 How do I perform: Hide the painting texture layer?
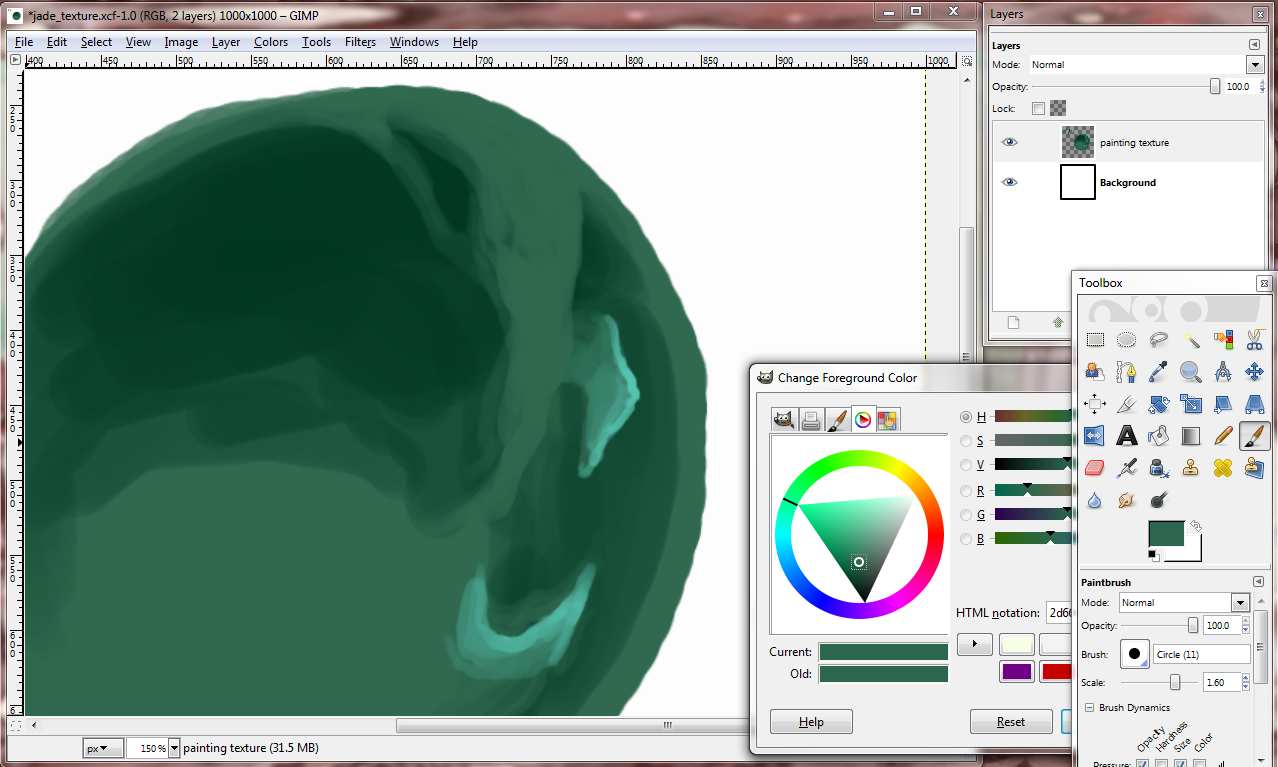point(1009,143)
